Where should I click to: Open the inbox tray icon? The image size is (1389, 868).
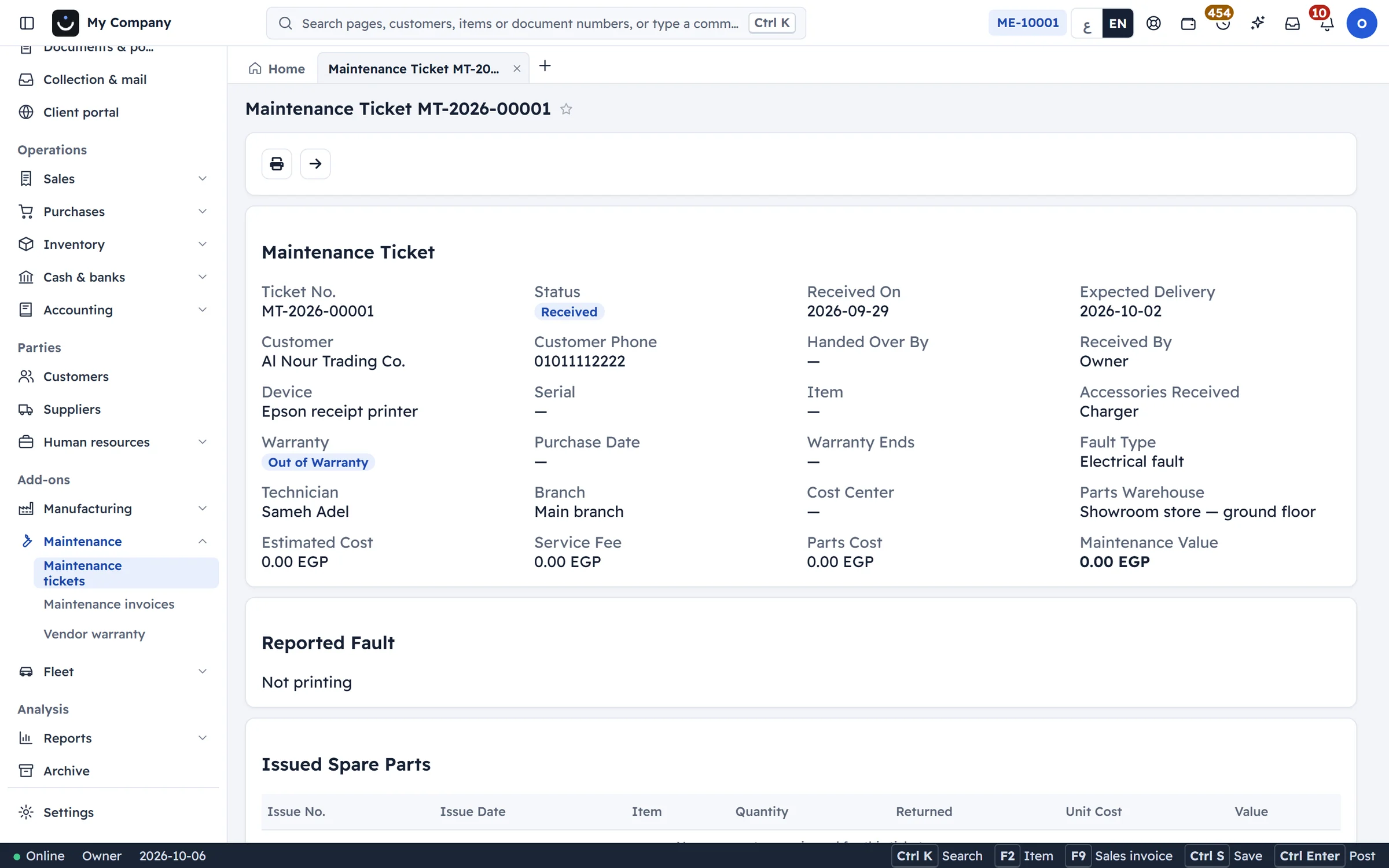pyautogui.click(x=1292, y=23)
